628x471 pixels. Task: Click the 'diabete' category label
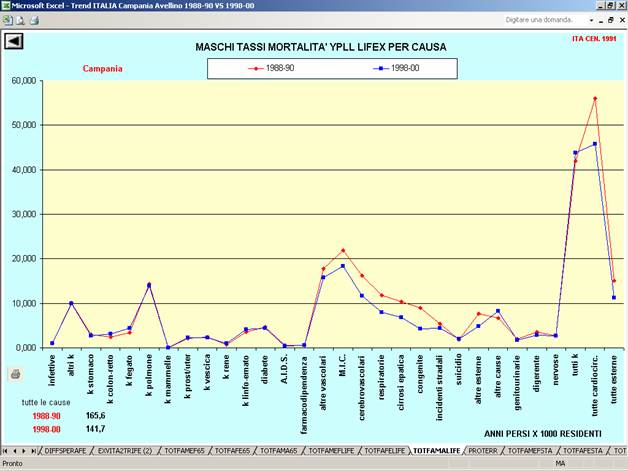click(x=265, y=370)
